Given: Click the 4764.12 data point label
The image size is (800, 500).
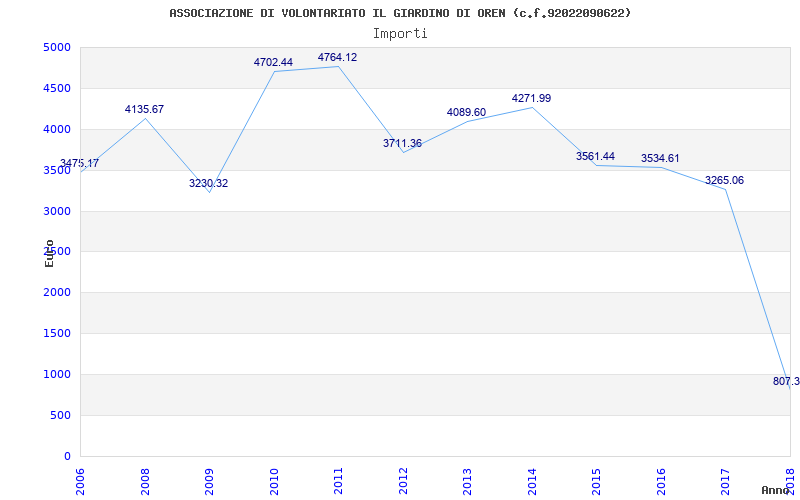Looking at the screenshot, I should tap(337, 58).
